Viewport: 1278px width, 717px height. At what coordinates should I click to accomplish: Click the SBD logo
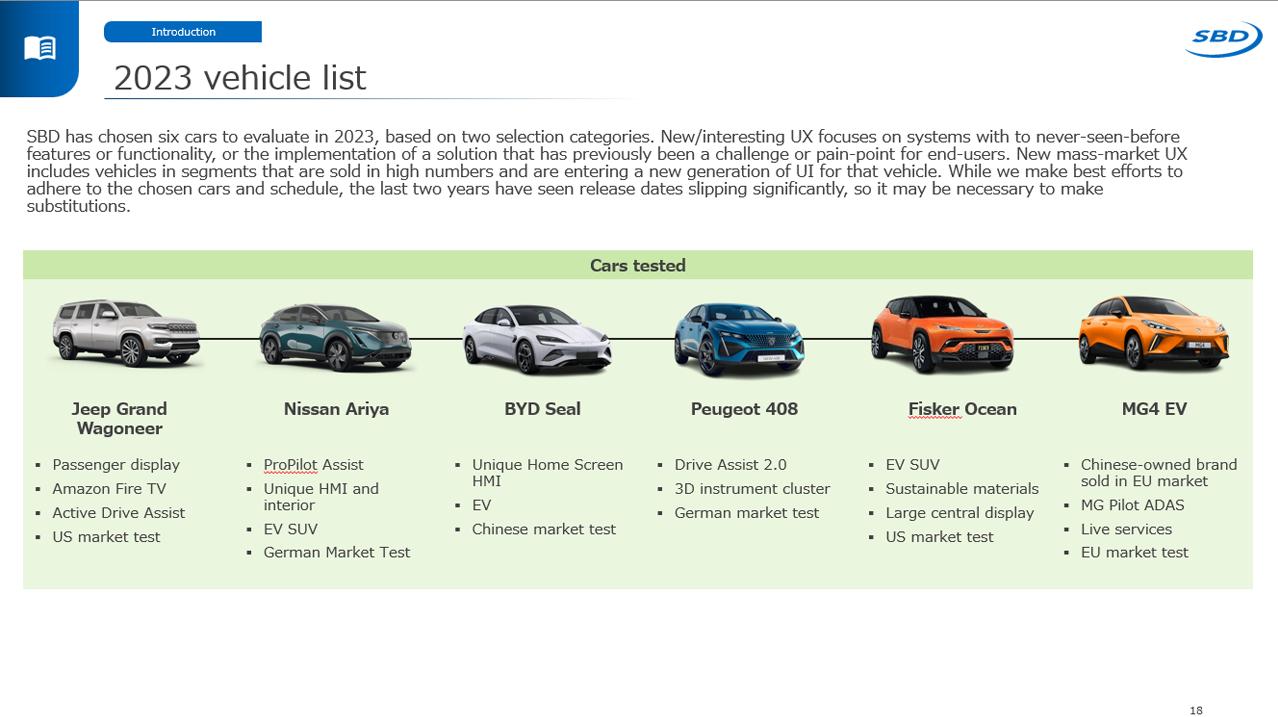click(1224, 39)
